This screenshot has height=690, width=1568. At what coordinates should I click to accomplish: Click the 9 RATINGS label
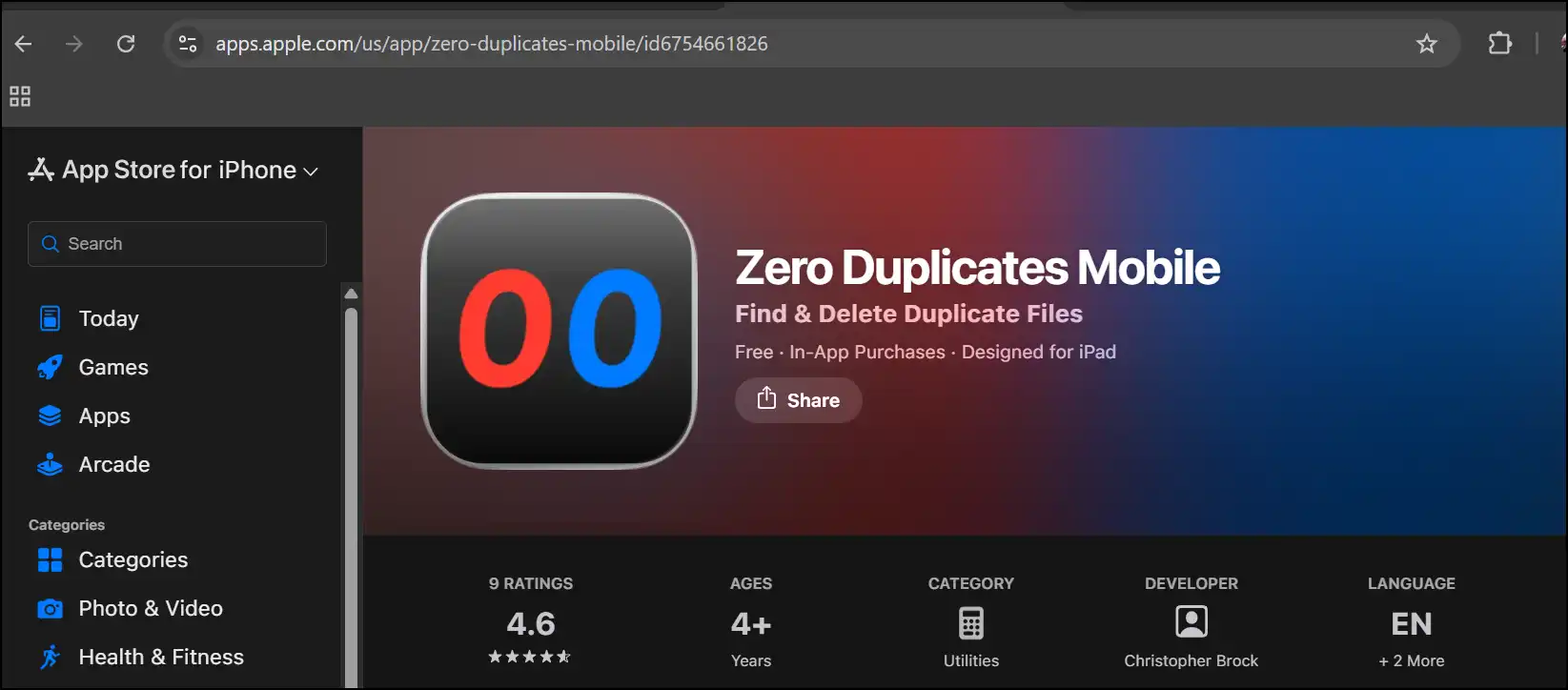[x=531, y=583]
